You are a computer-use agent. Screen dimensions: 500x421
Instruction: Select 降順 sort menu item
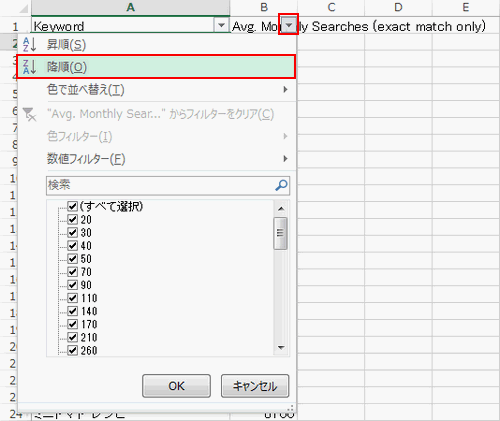[156, 67]
